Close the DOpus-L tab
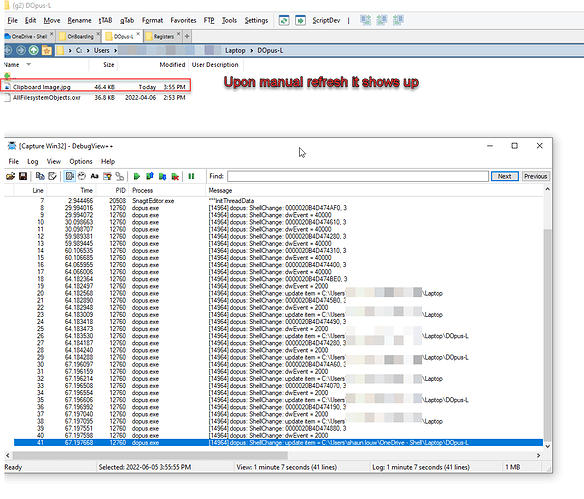The image size is (584, 499). coord(138,34)
